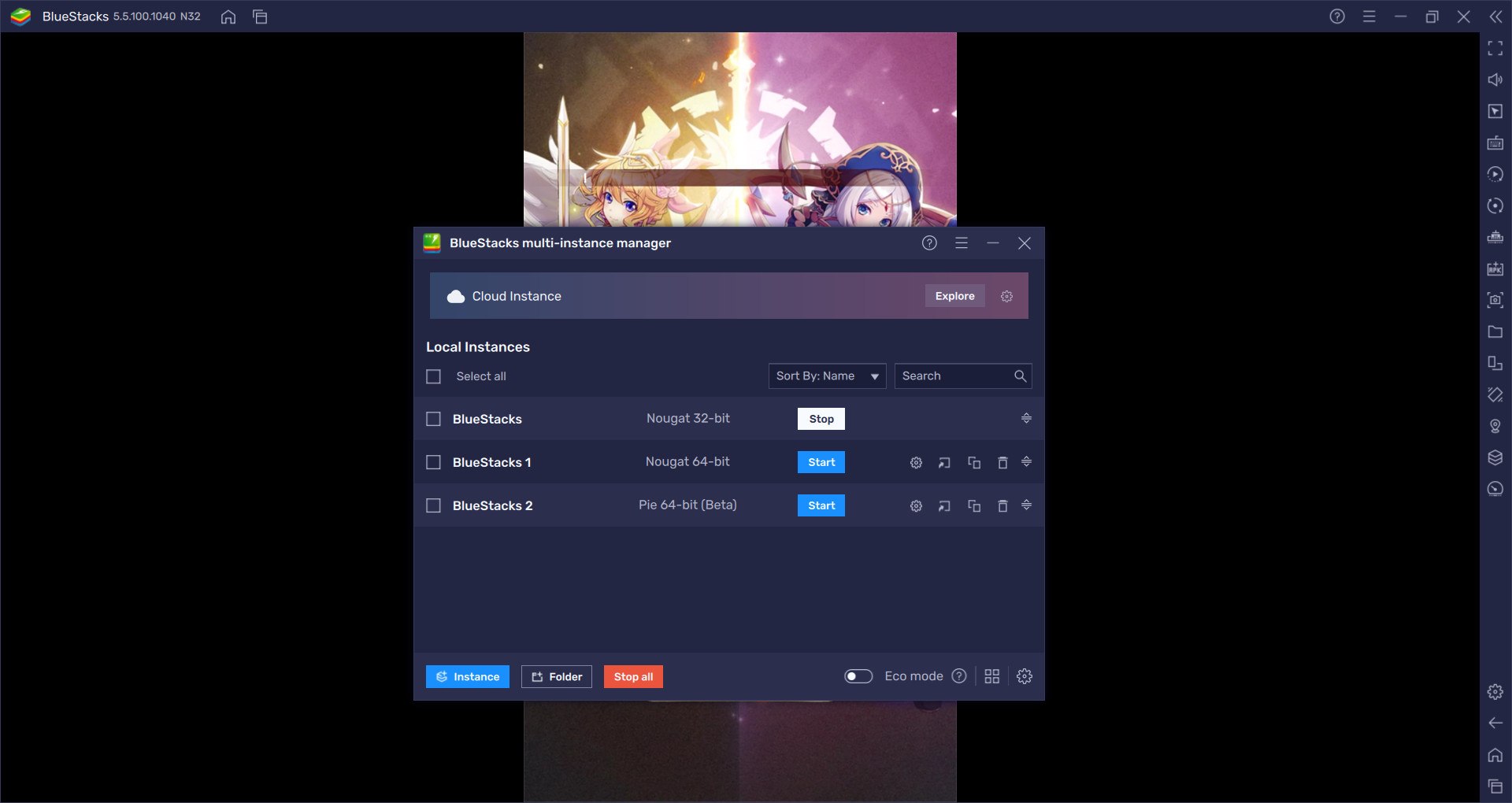
Task: Toggle fullscreen mode in BlueStacks sidebar
Action: pyautogui.click(x=1495, y=49)
